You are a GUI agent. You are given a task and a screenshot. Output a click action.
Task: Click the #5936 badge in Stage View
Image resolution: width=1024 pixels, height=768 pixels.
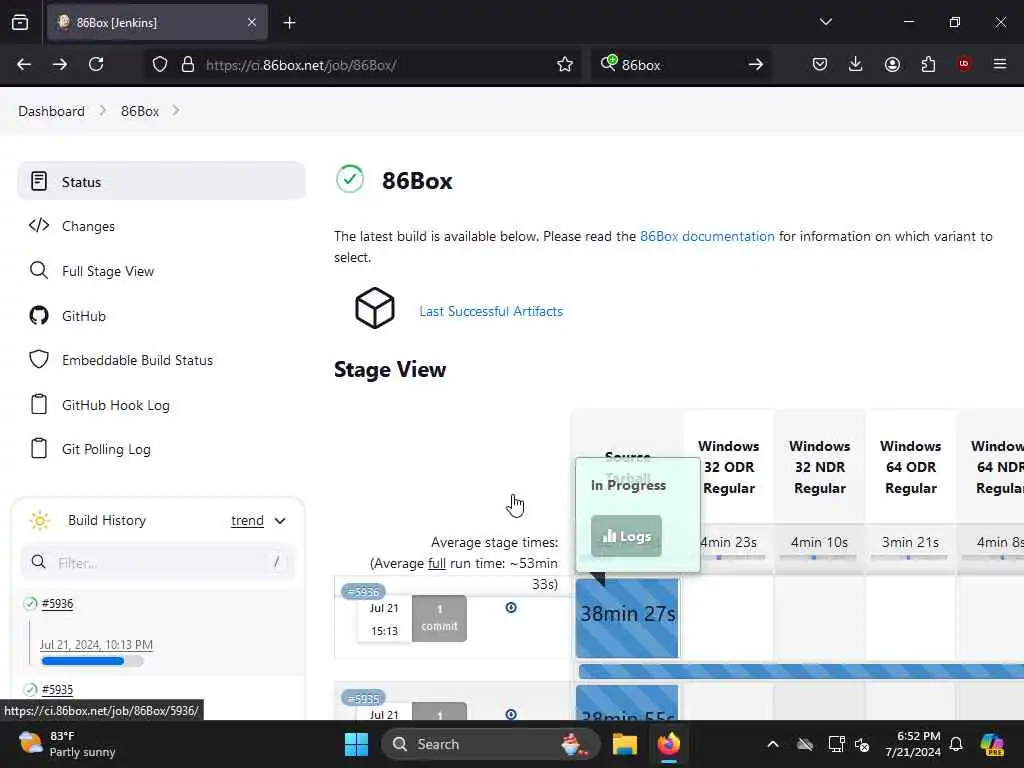[363, 592]
